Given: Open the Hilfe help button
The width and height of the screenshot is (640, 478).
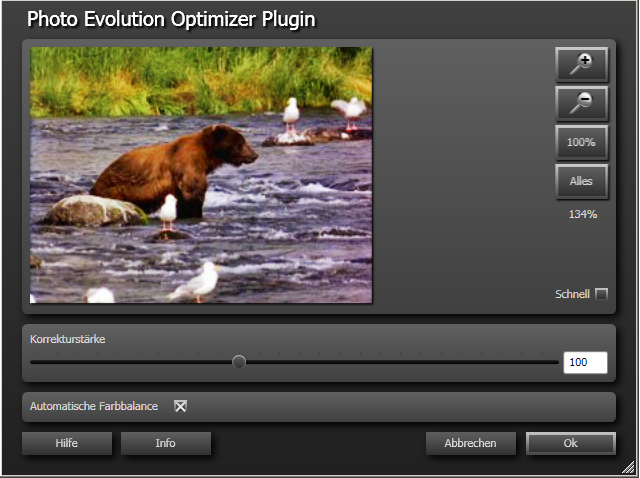Looking at the screenshot, I should [x=67, y=443].
